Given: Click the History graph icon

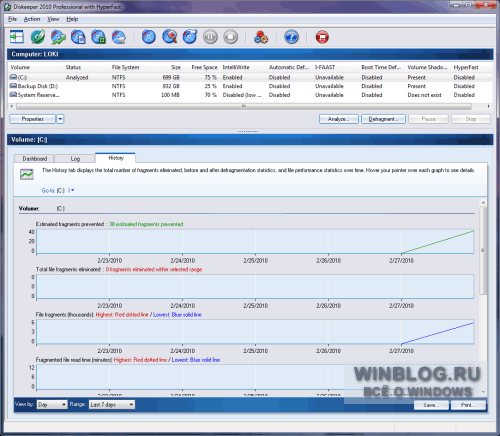Looking at the screenshot, I should click(x=27, y=174).
